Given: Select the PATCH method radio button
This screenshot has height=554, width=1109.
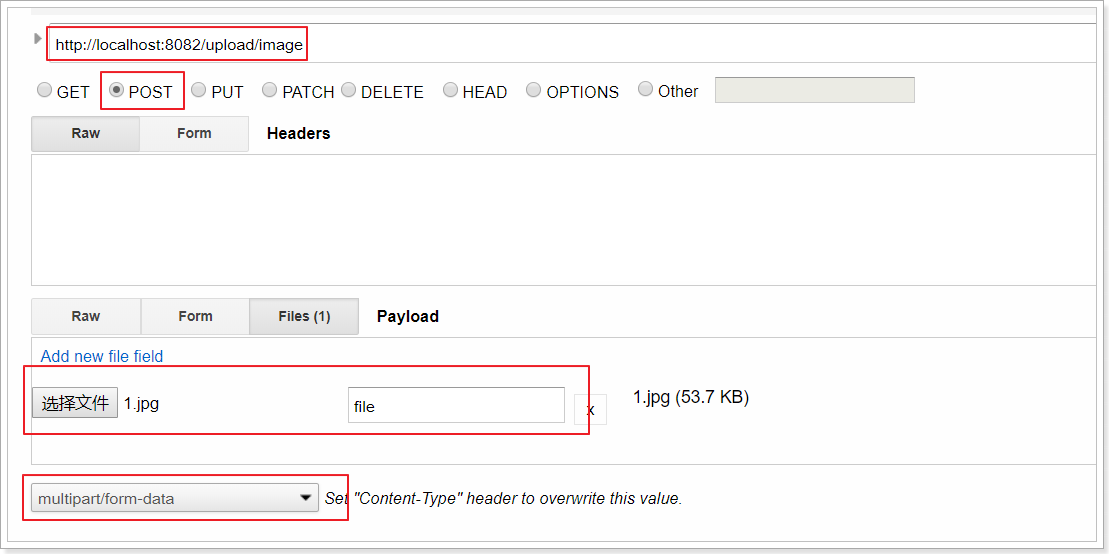Looking at the screenshot, I should (269, 91).
